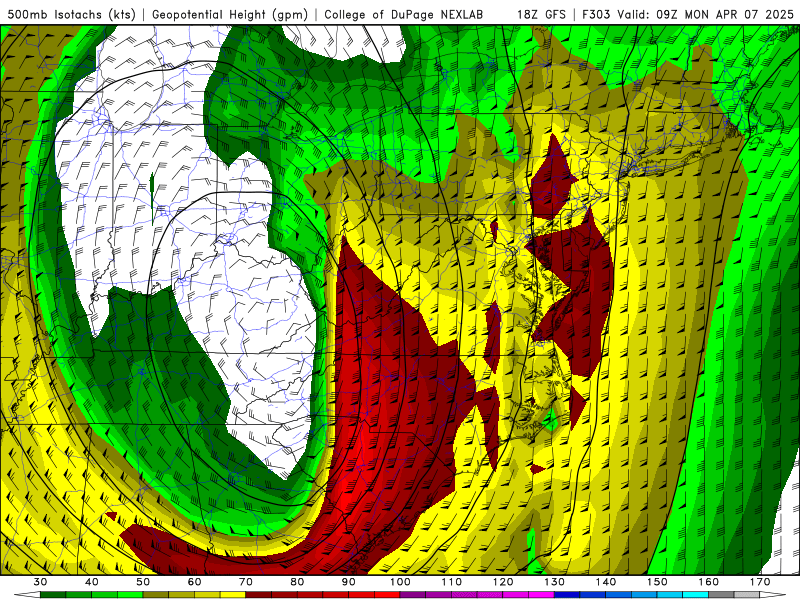Select the darkest green 30-35 kt legend swatch

53,595
